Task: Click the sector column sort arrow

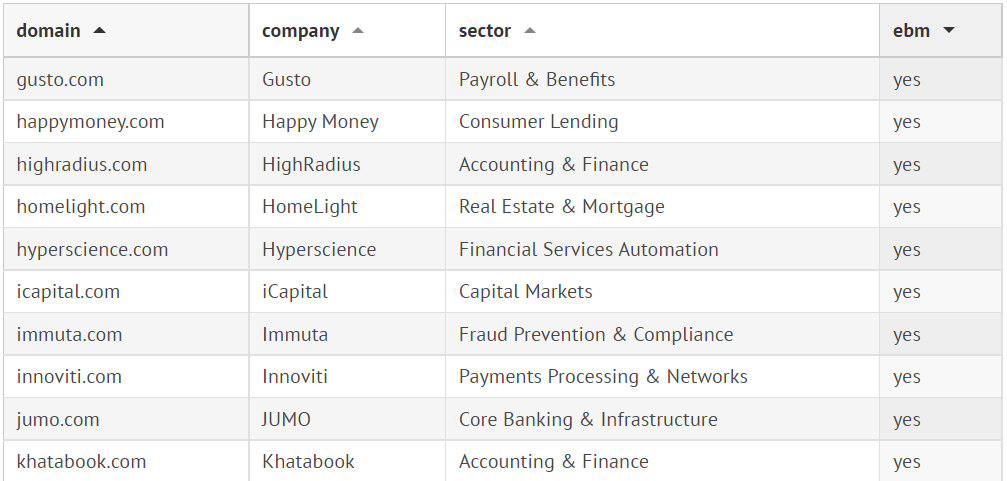Action: 530,31
